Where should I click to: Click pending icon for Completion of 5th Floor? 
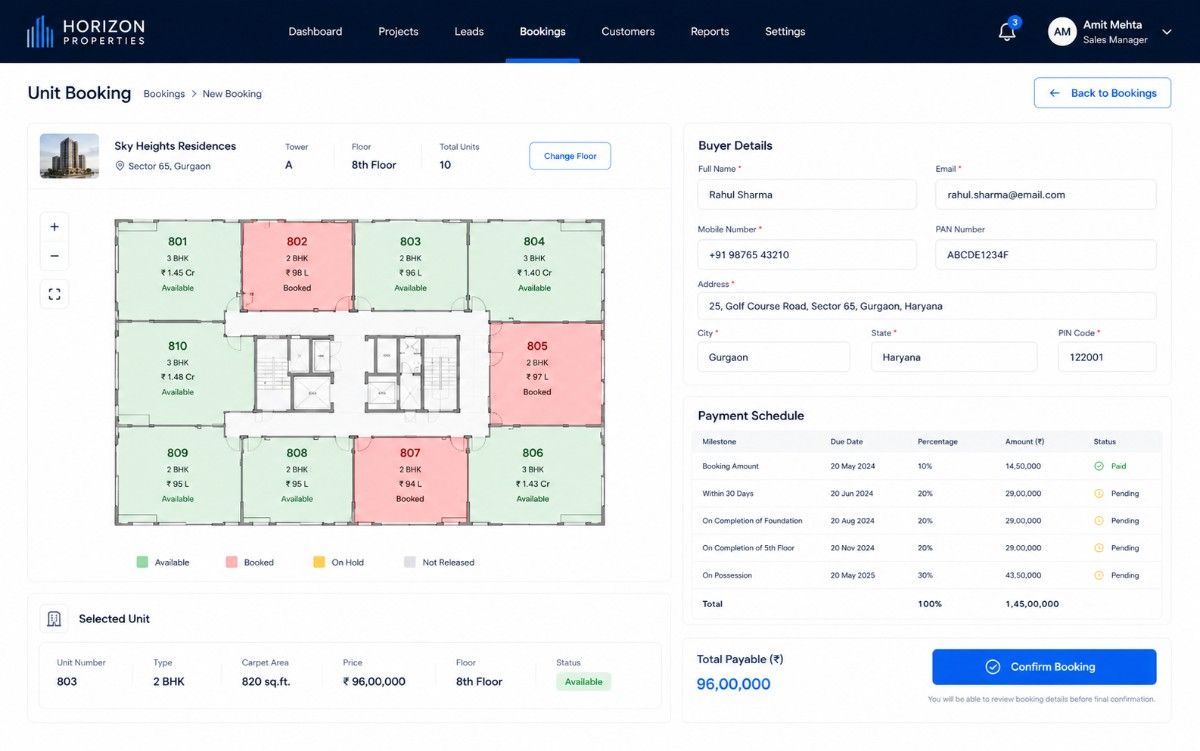(x=1099, y=548)
